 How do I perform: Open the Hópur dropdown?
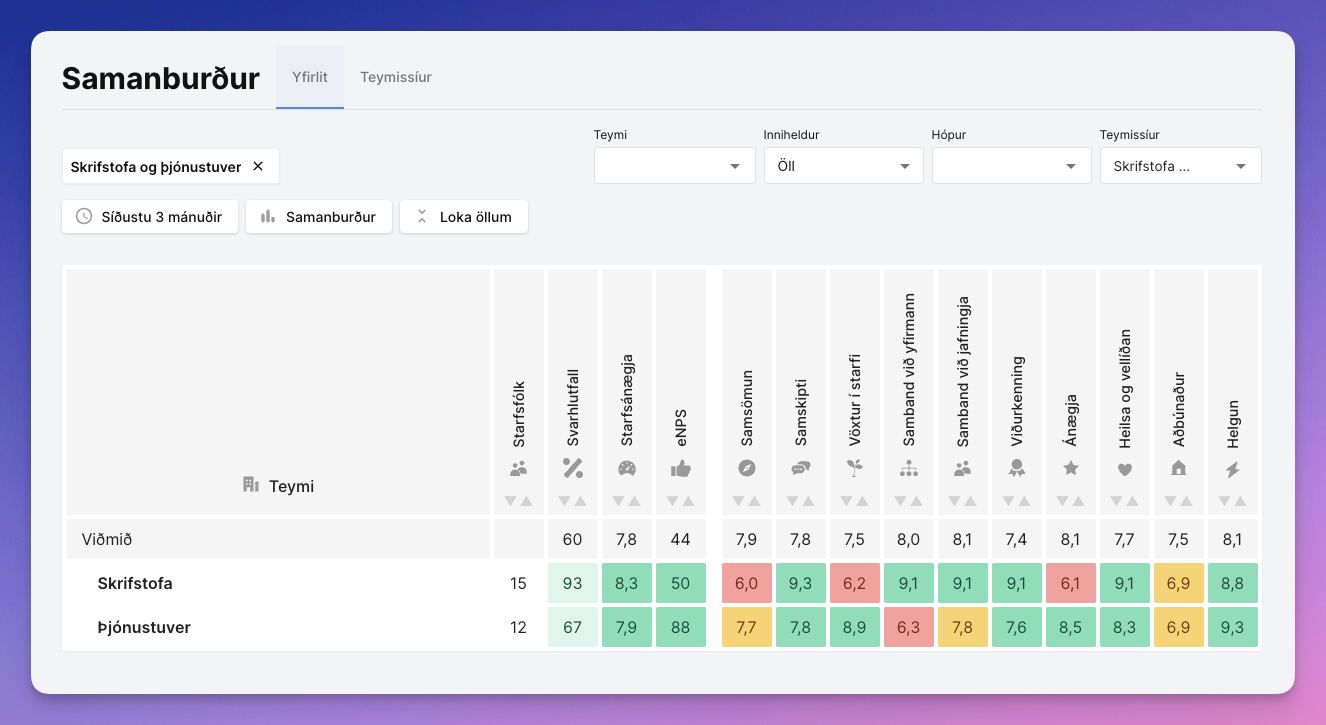point(1012,166)
